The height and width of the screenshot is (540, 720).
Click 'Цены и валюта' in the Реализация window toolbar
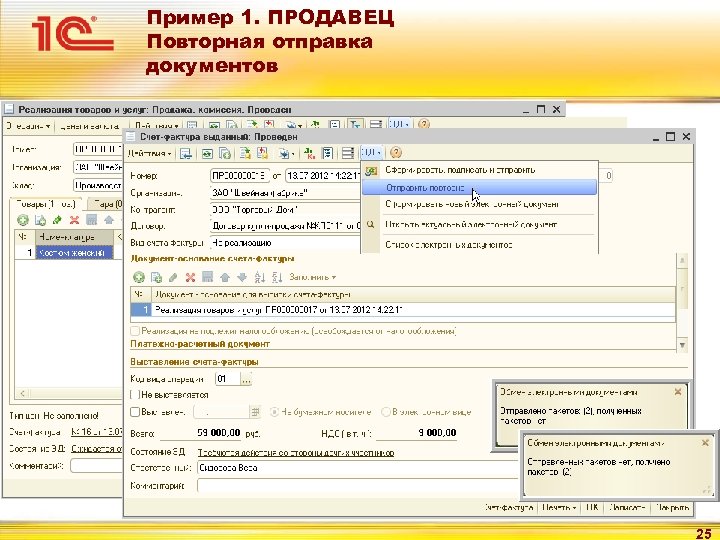coord(90,125)
